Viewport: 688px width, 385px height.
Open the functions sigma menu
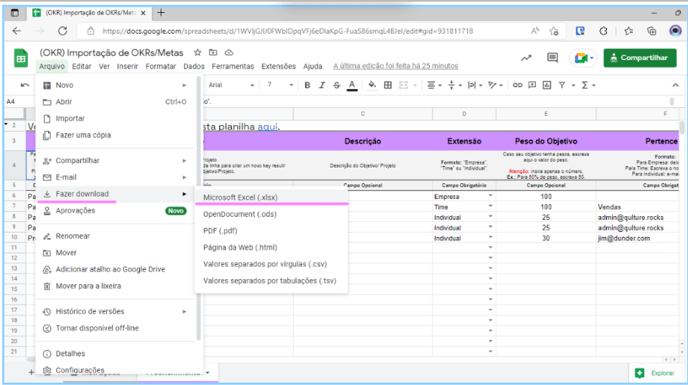pyautogui.click(x=588, y=85)
